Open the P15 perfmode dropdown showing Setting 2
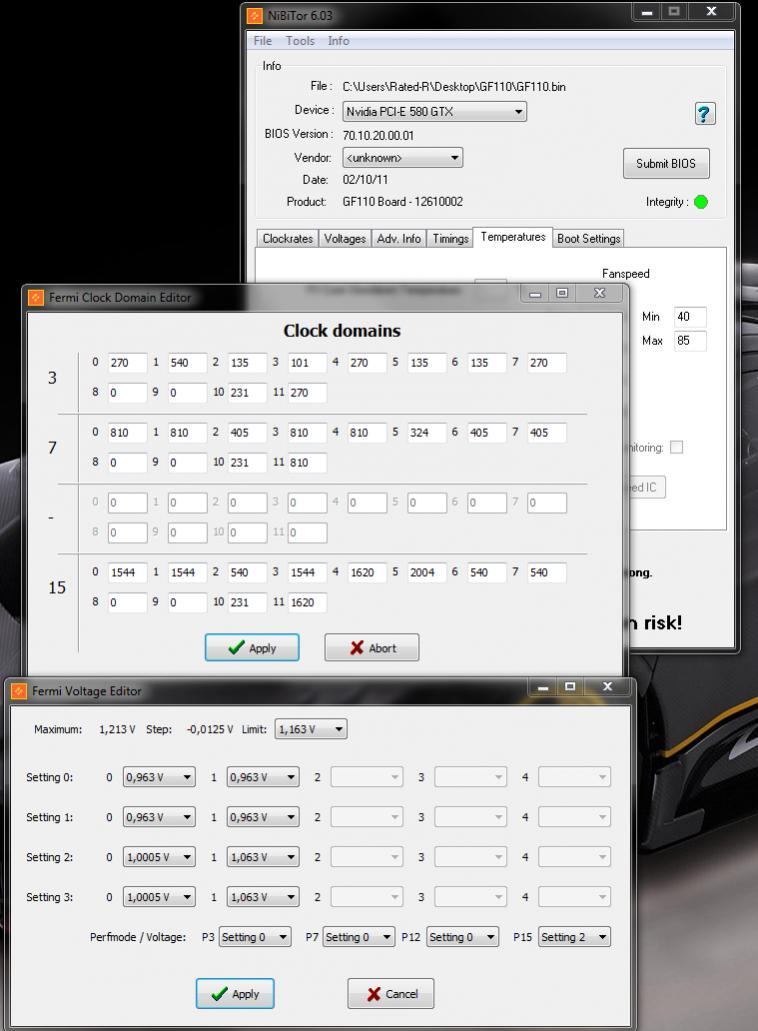The width and height of the screenshot is (758, 1031). coord(575,937)
